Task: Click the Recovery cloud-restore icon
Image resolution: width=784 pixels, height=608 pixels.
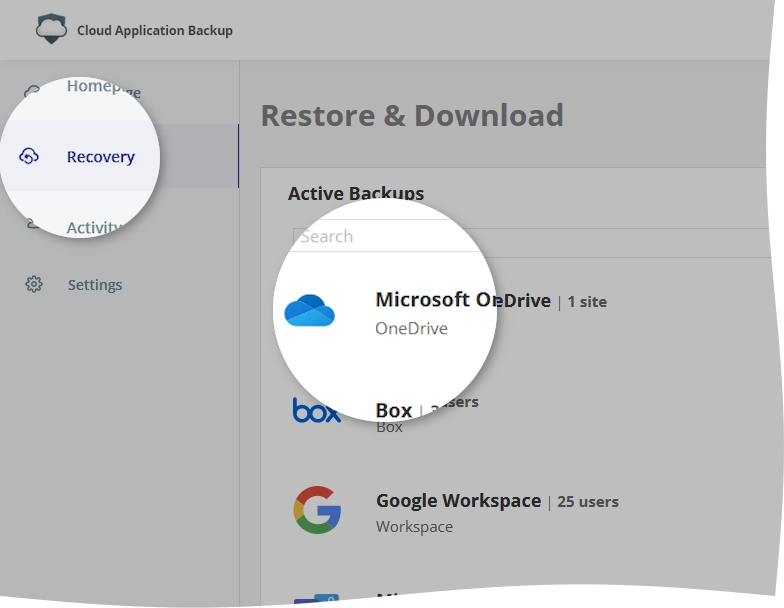Action: [x=29, y=156]
